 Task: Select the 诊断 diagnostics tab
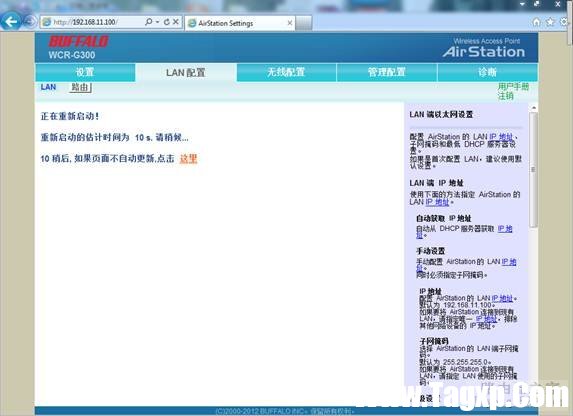487,72
